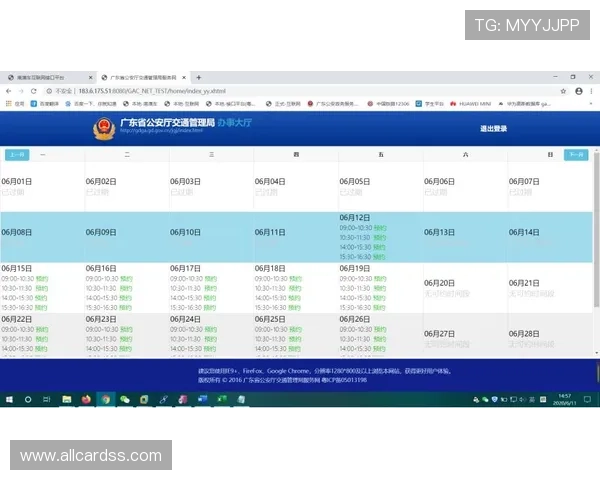Open Firefox from the taskbar

coord(86,400)
